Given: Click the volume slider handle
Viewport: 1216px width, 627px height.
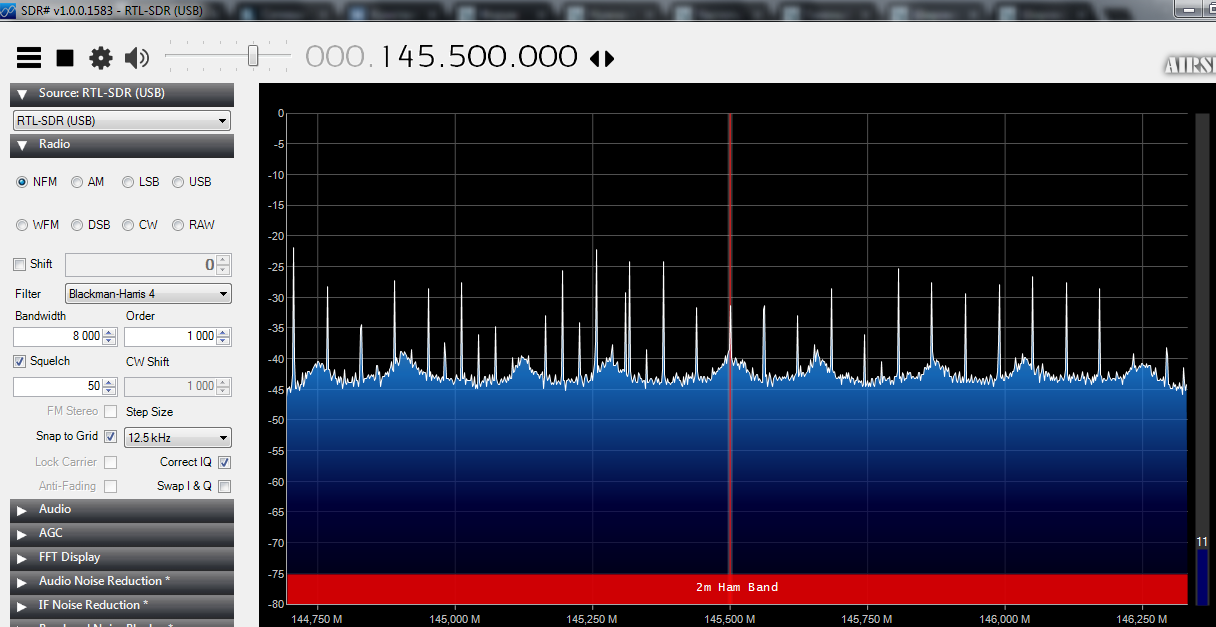Looking at the screenshot, I should pos(253,56).
